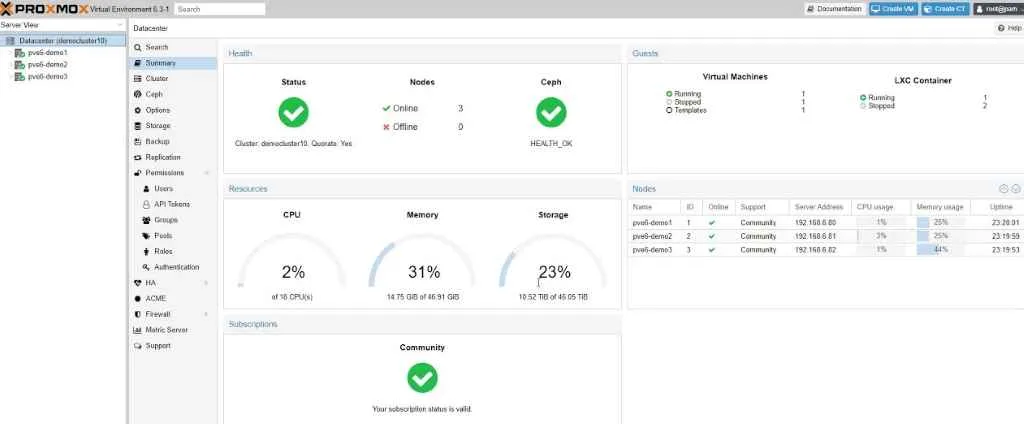Viewport: 1024px width, 424px height.
Task: Click the Virtual Machines Running status icon
Action: point(669,94)
